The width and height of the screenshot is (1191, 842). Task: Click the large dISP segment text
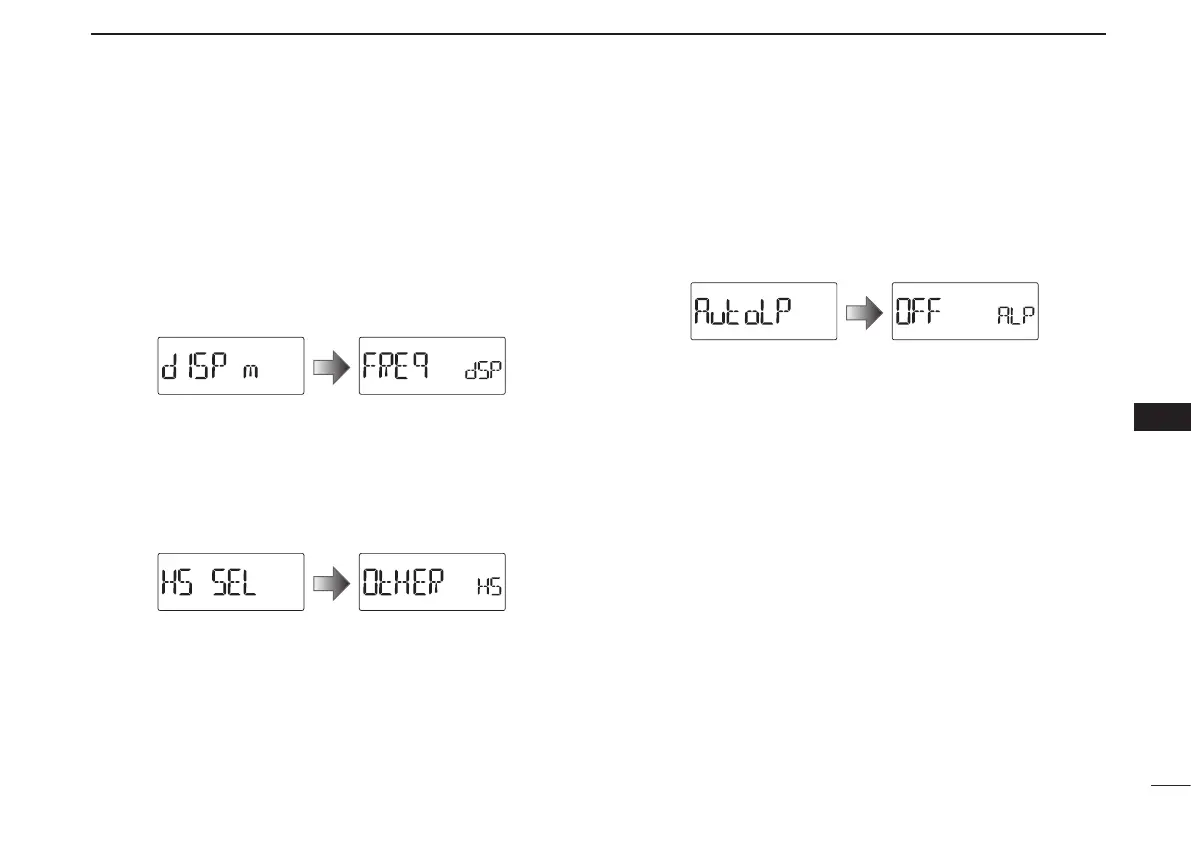[x=194, y=365]
